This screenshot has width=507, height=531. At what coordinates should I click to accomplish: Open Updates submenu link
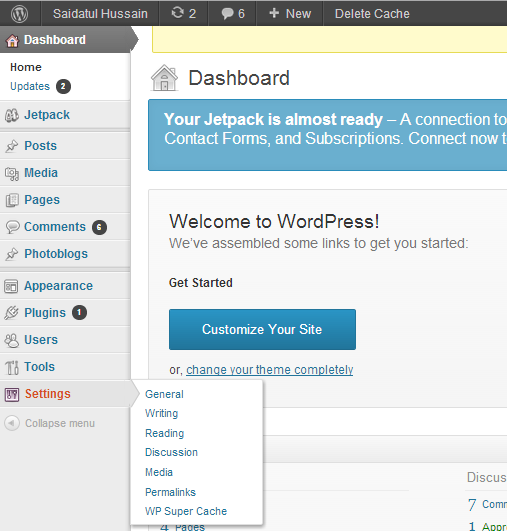[30, 86]
